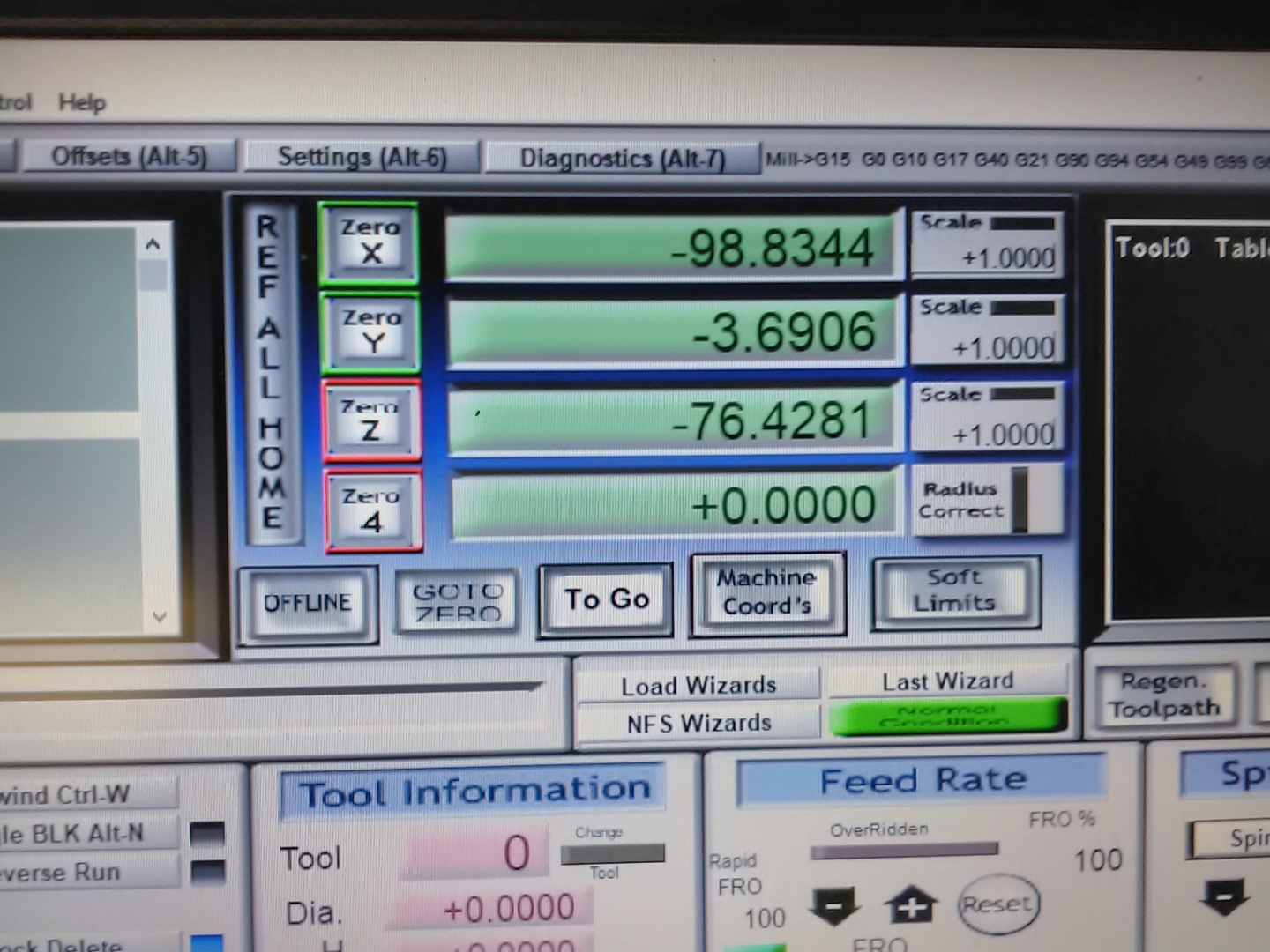Enable Soft Limits
This screenshot has height=952, width=1270.
coord(955,591)
